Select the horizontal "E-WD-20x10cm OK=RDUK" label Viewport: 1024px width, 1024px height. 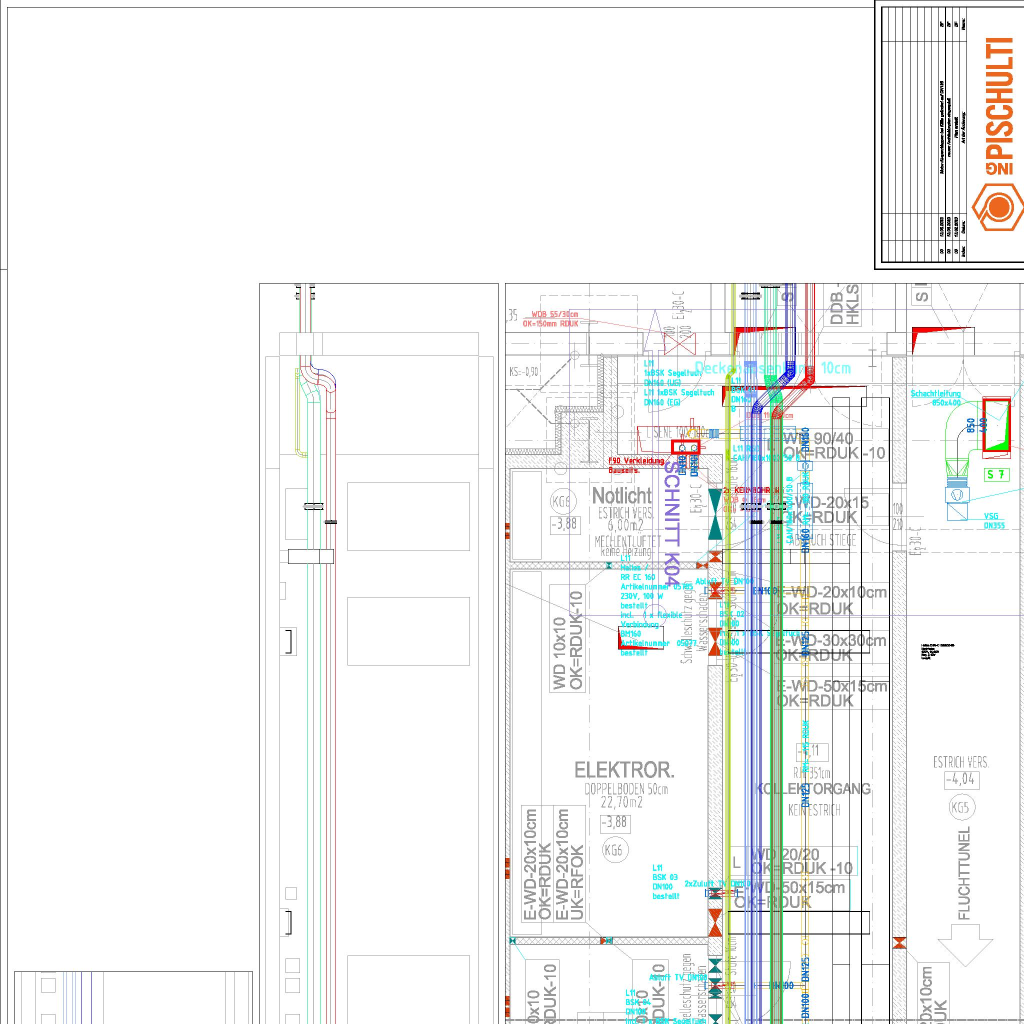831,600
